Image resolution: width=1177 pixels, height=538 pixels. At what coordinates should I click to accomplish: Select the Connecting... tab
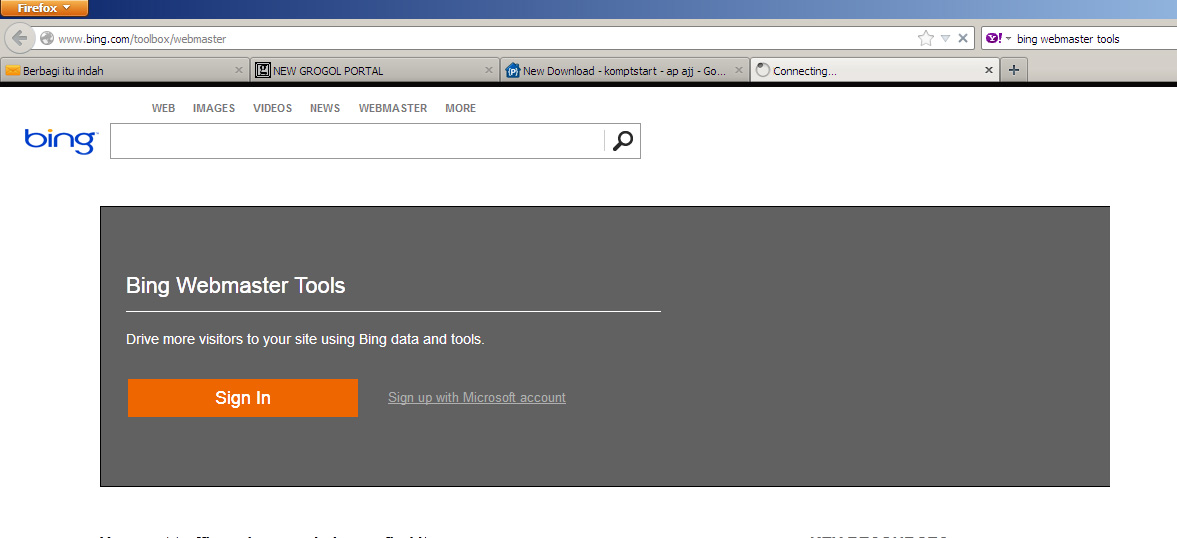pos(874,71)
